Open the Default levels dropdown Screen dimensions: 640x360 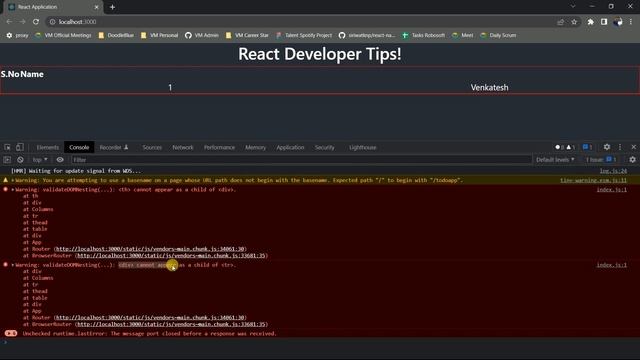coord(555,160)
